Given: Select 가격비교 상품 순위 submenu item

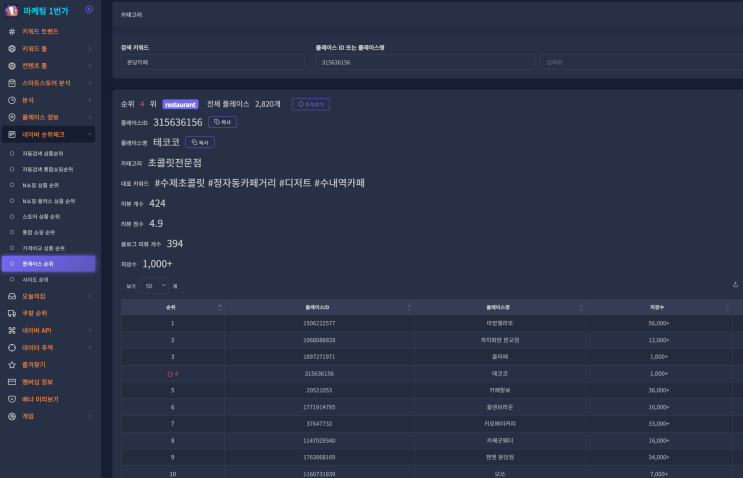Looking at the screenshot, I should pyautogui.click(x=43, y=248).
